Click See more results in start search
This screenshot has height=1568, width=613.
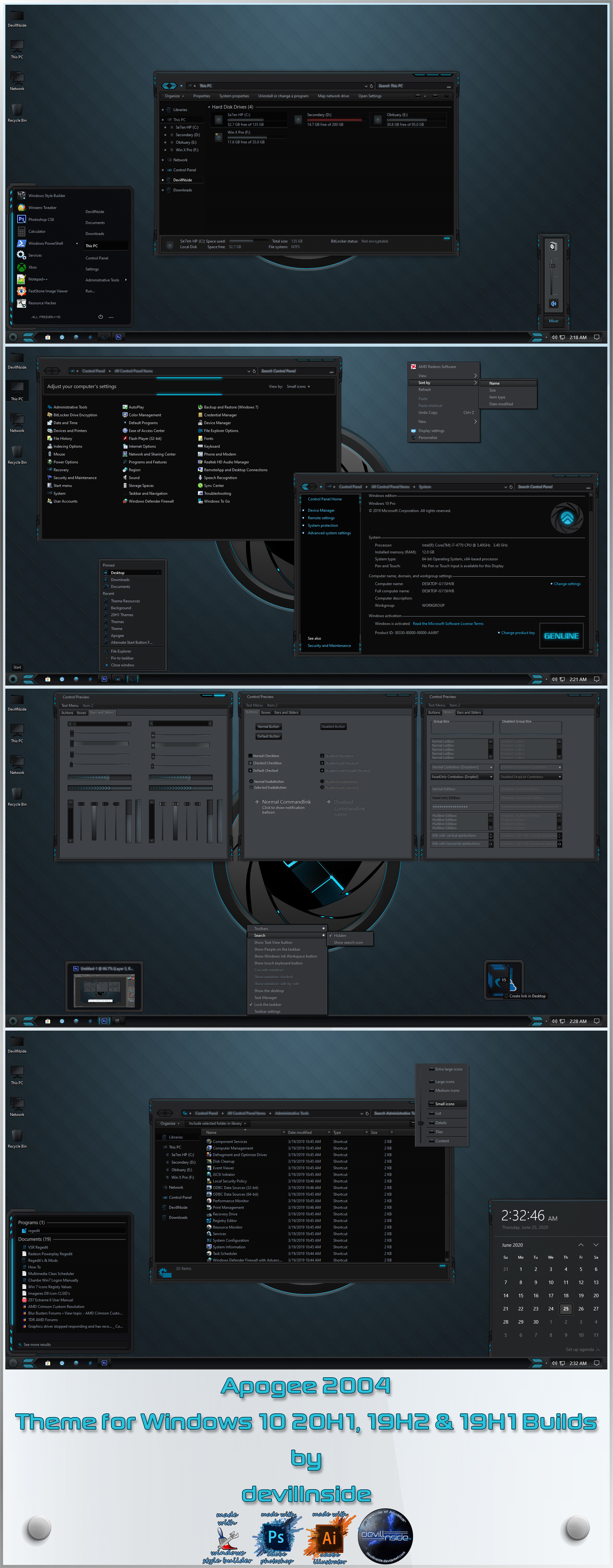click(x=37, y=1345)
